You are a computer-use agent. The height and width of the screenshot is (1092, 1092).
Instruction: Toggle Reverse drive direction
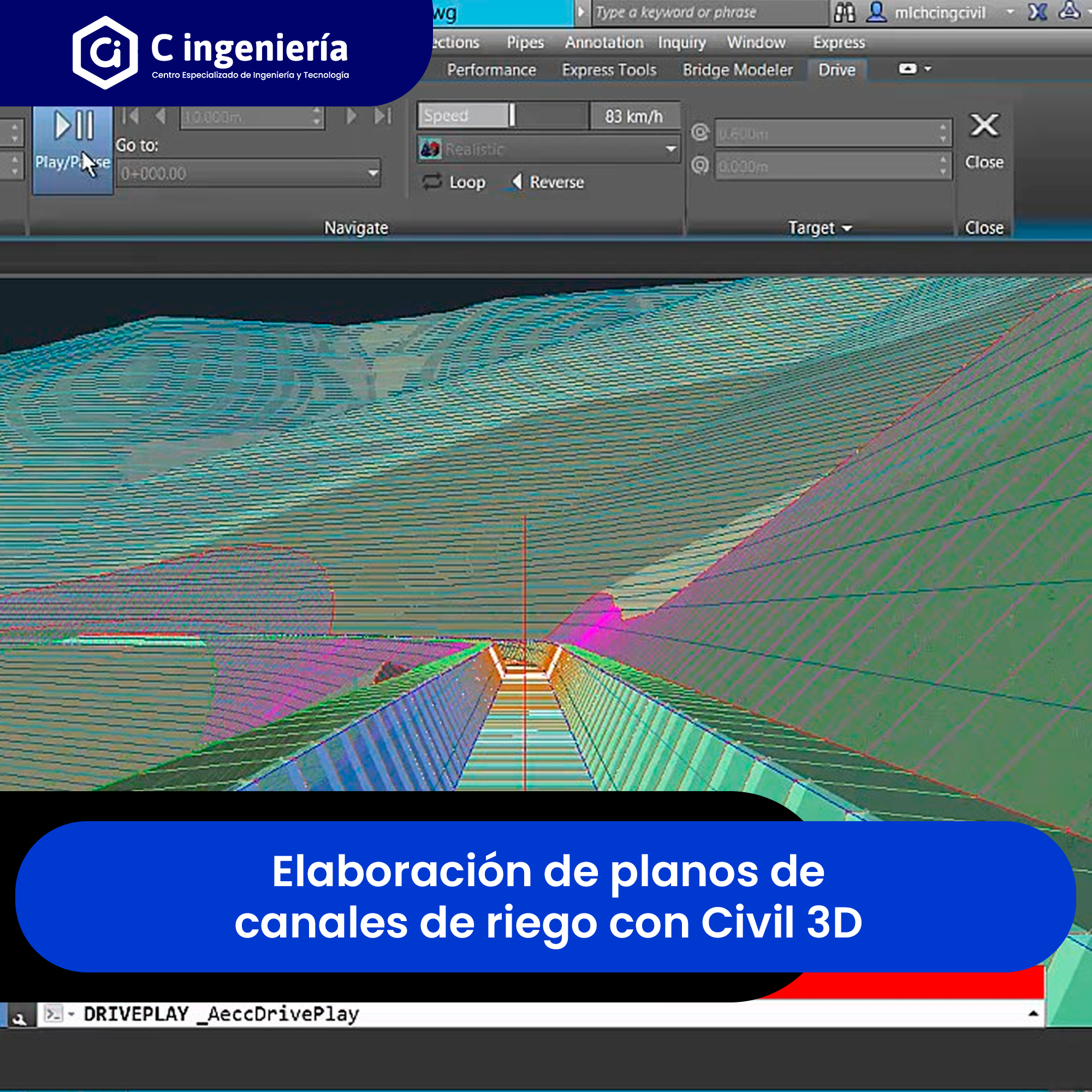tap(547, 182)
